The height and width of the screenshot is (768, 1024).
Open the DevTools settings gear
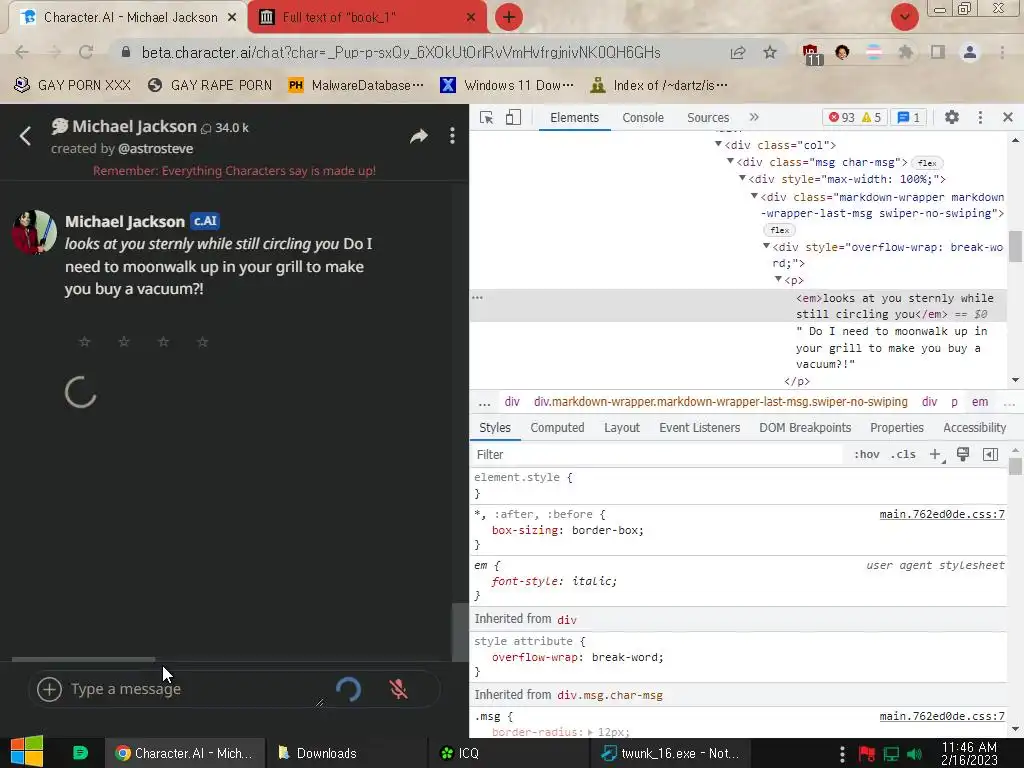point(952,118)
